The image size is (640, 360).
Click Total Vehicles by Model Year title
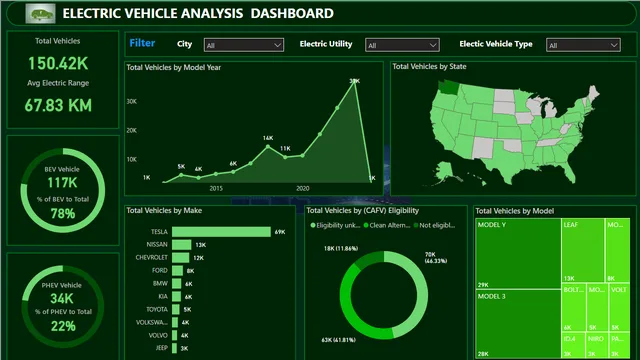[173, 67]
